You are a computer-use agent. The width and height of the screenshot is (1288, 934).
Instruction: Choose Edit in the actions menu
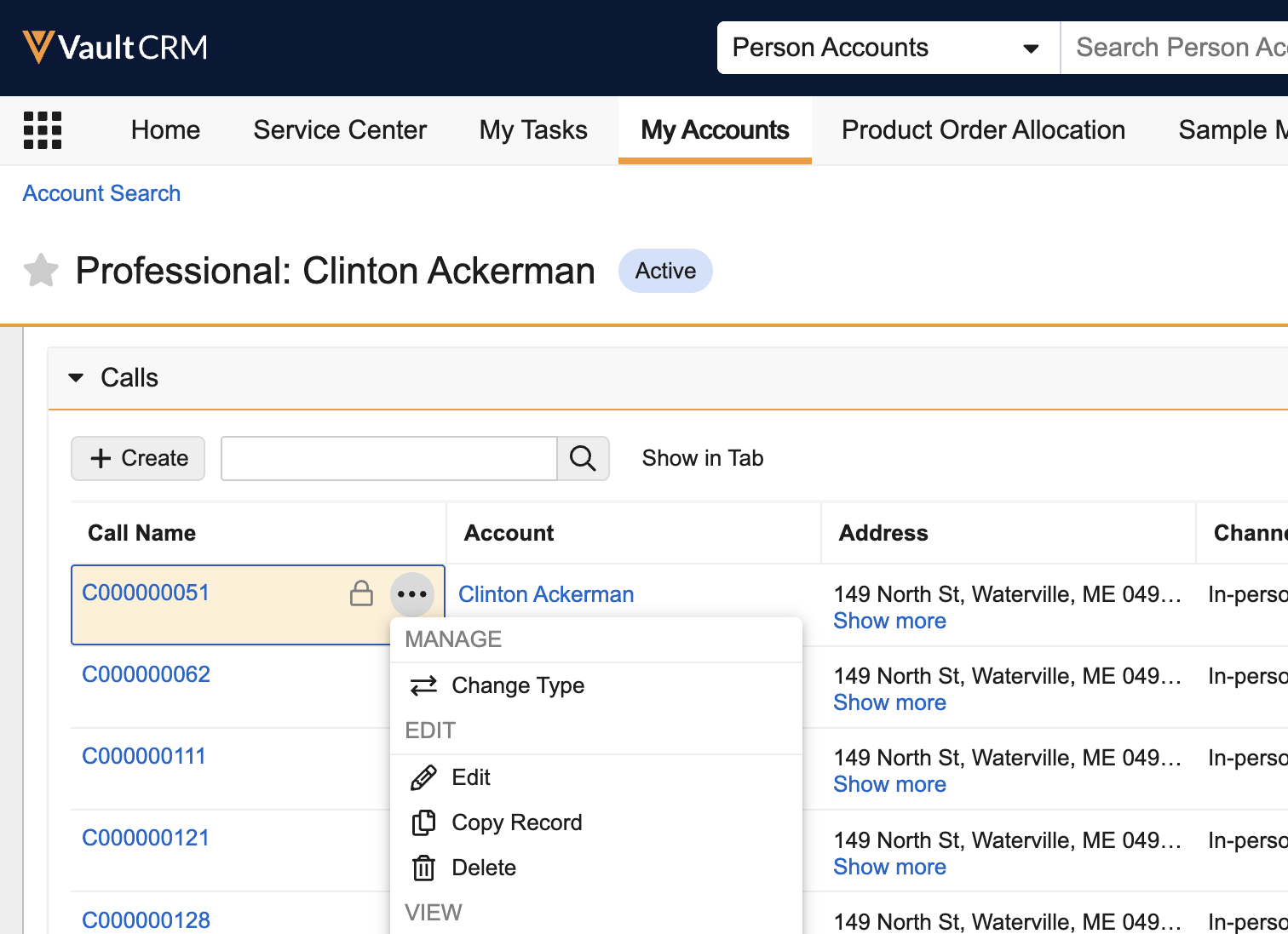click(470, 777)
